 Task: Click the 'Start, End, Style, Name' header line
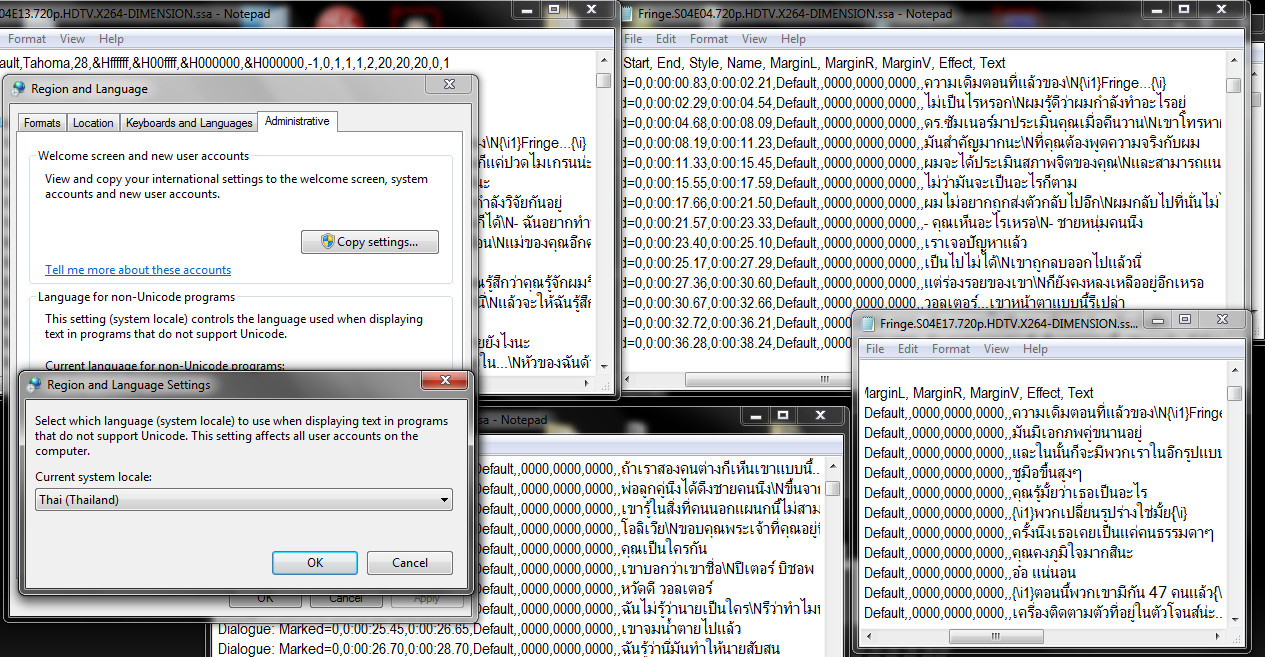[x=814, y=63]
